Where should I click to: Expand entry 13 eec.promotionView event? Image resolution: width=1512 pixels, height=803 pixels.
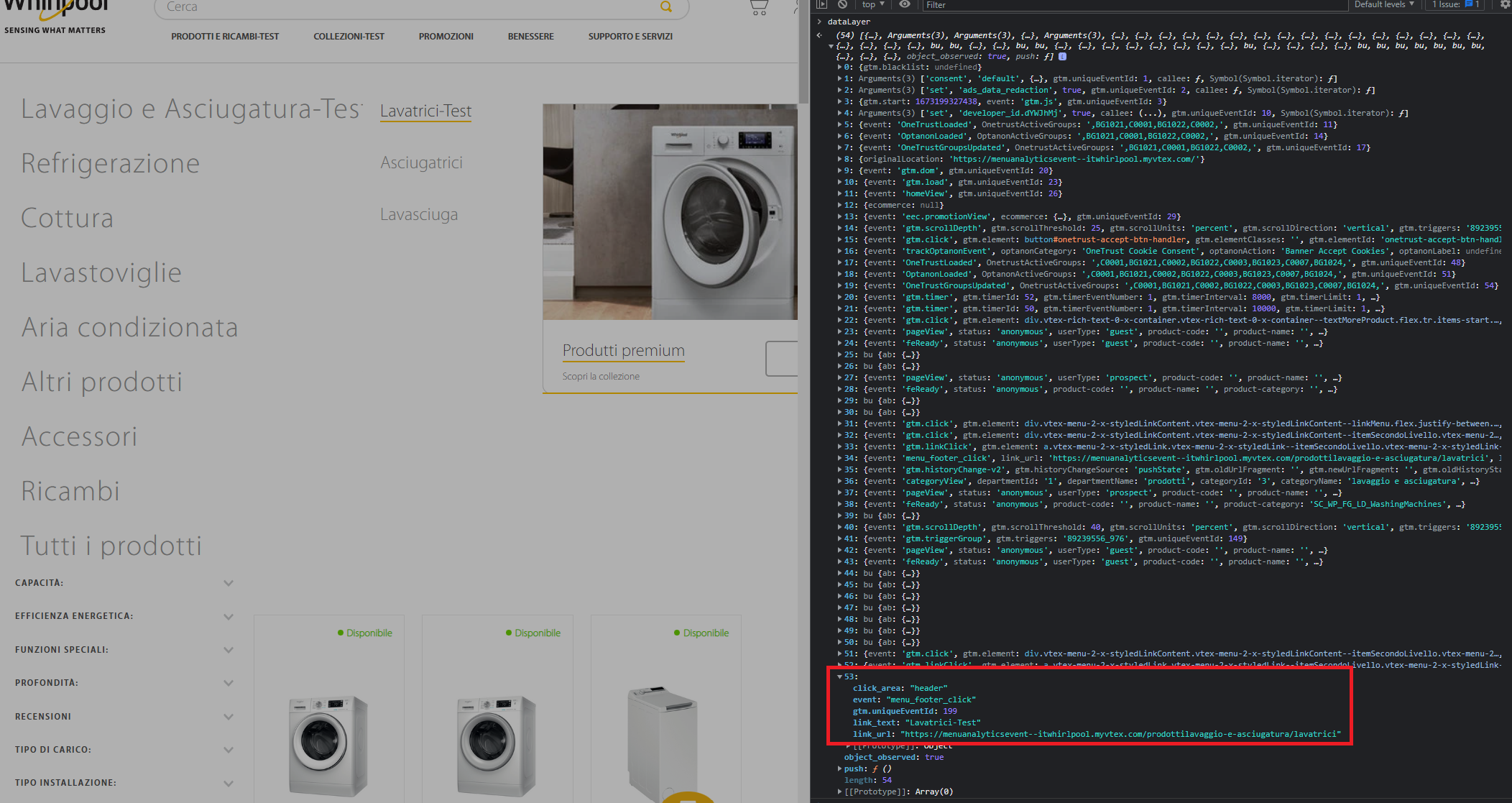(839, 217)
